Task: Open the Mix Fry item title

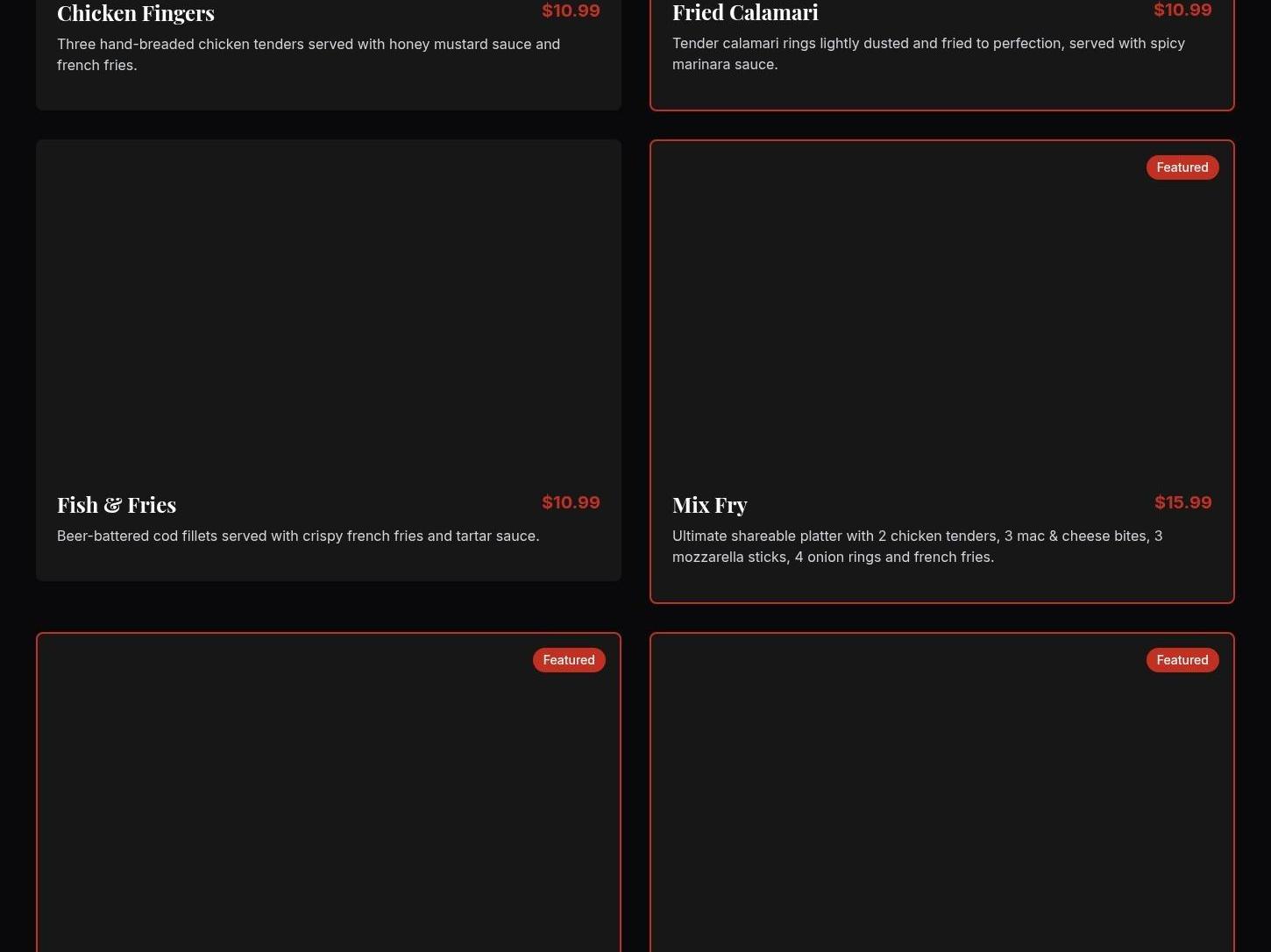Action: pos(710,505)
